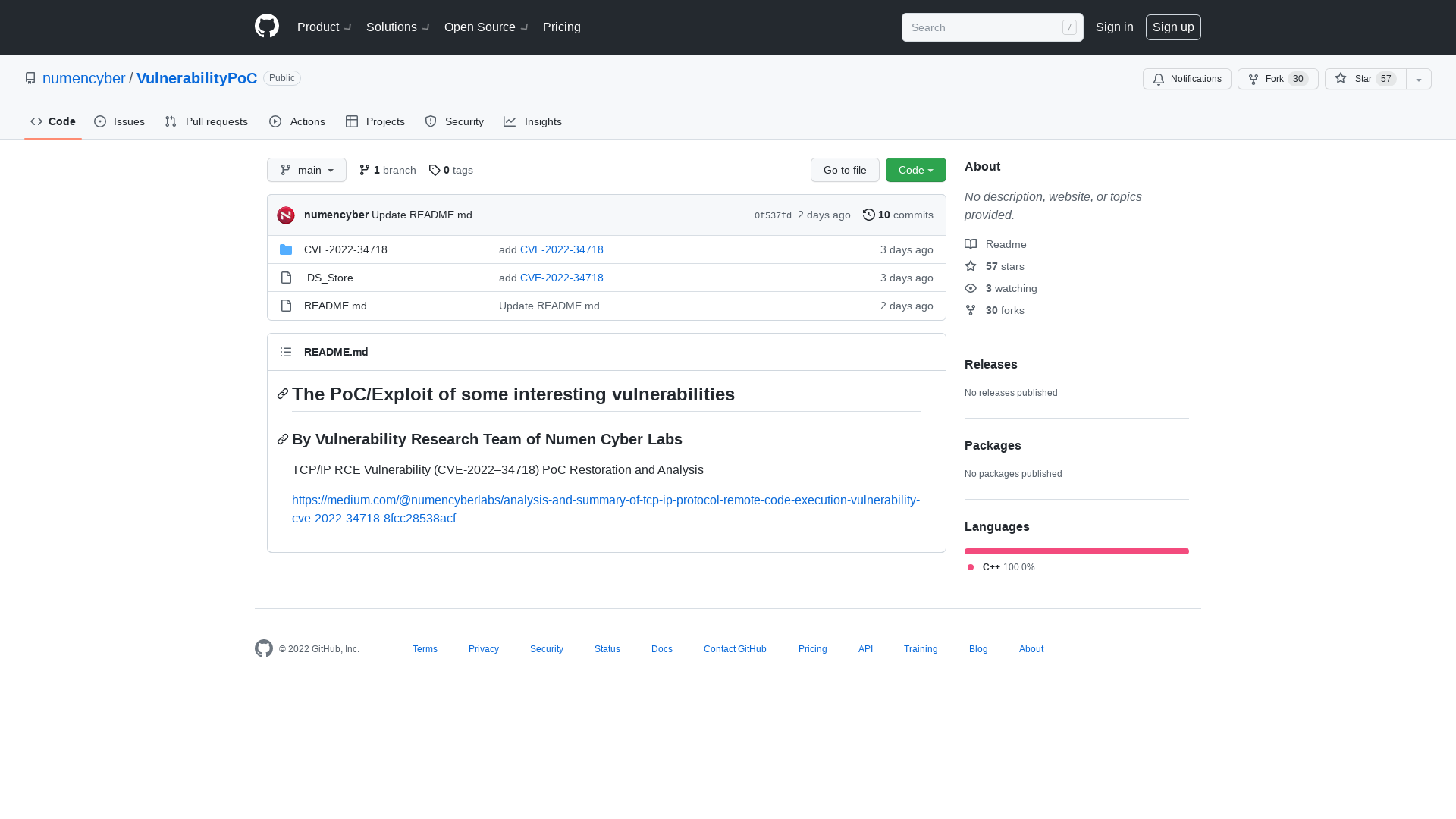Click the GitHub logo in header
Viewport: 1456px width, 819px height.
click(x=266, y=27)
